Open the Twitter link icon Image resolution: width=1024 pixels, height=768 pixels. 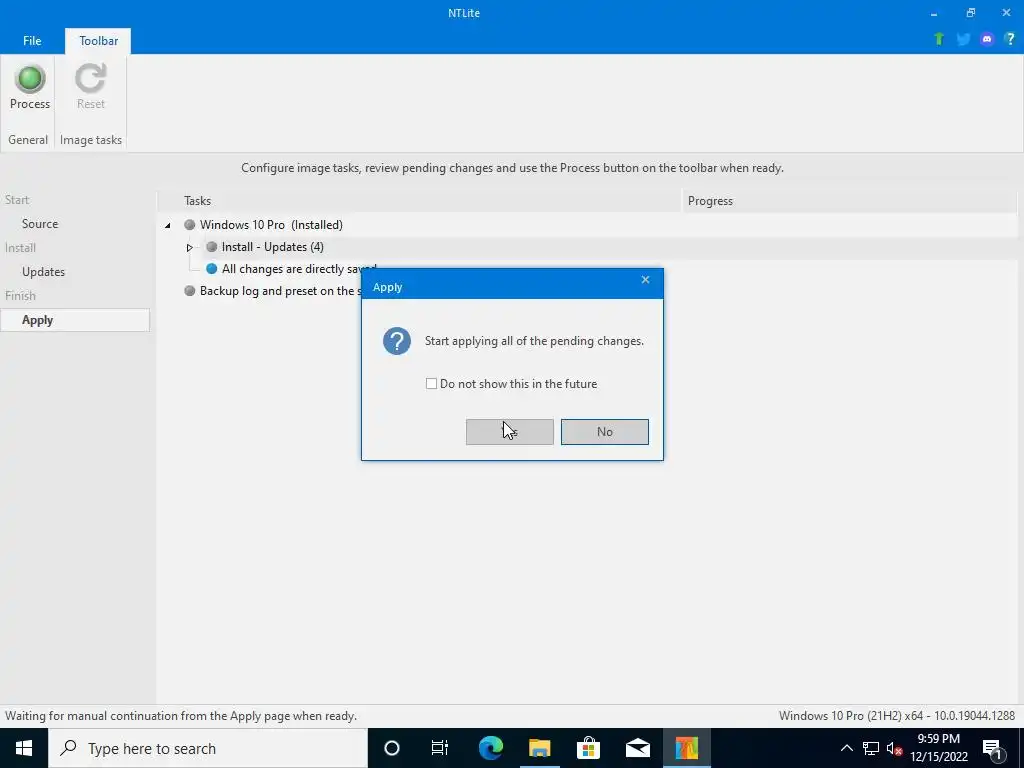963,39
